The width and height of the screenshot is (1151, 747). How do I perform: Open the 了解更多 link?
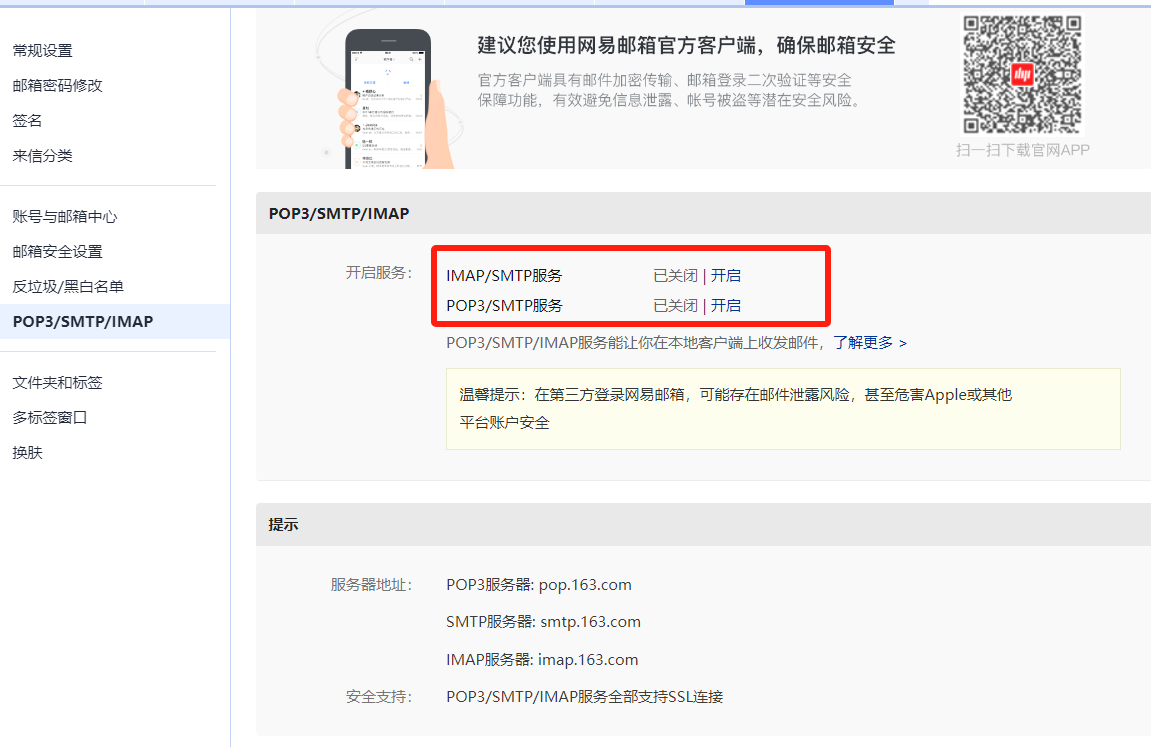tap(870, 343)
